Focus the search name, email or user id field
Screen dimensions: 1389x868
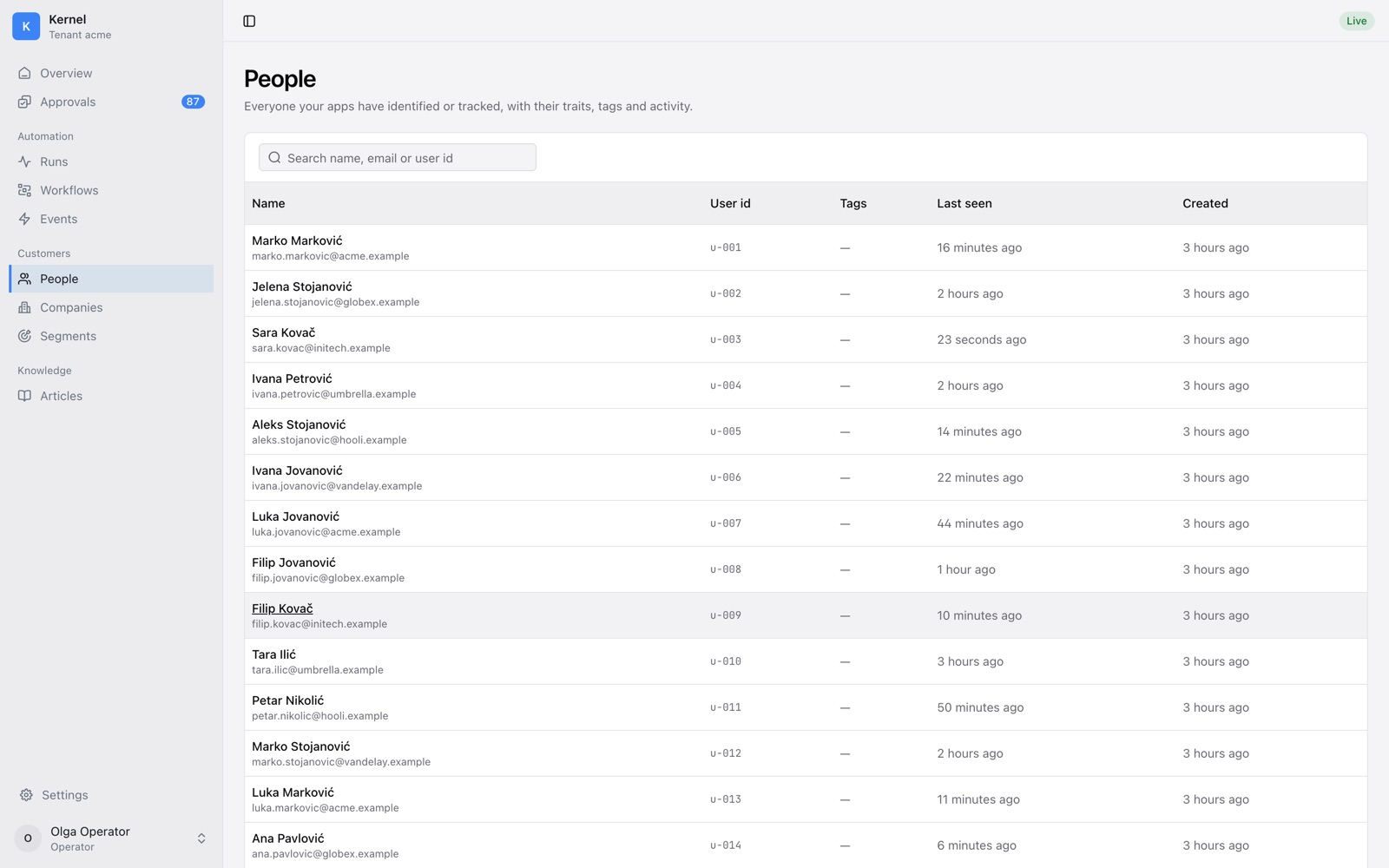(x=398, y=157)
